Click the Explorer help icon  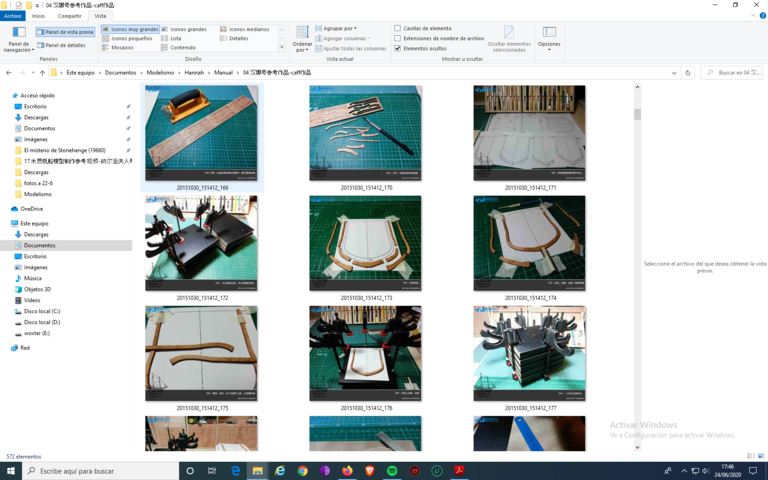pyautogui.click(x=763, y=16)
